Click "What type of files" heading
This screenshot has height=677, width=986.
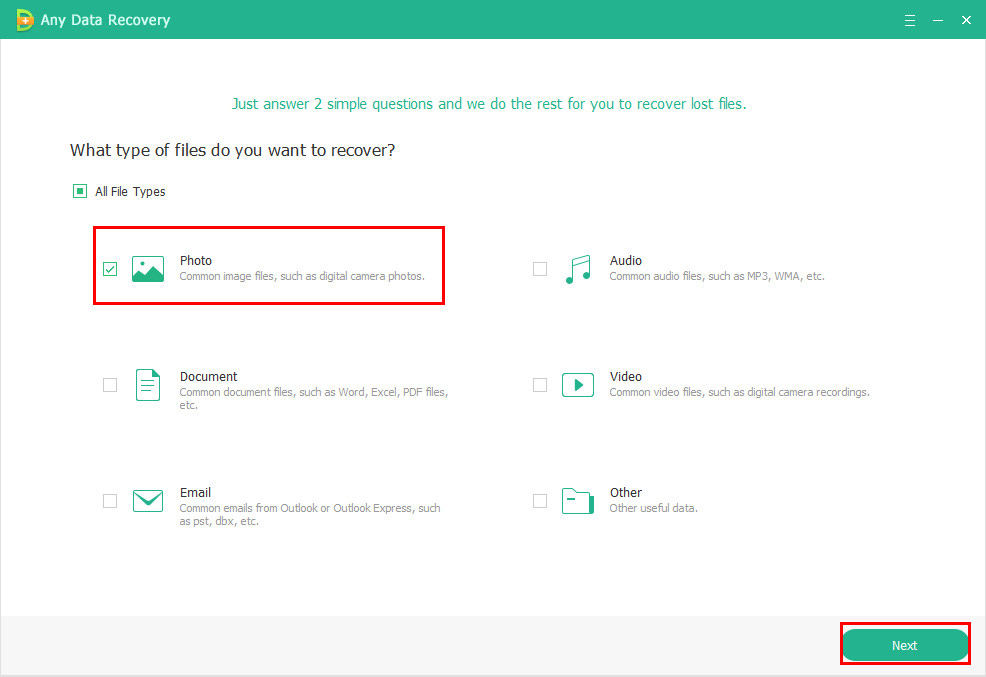(233, 150)
